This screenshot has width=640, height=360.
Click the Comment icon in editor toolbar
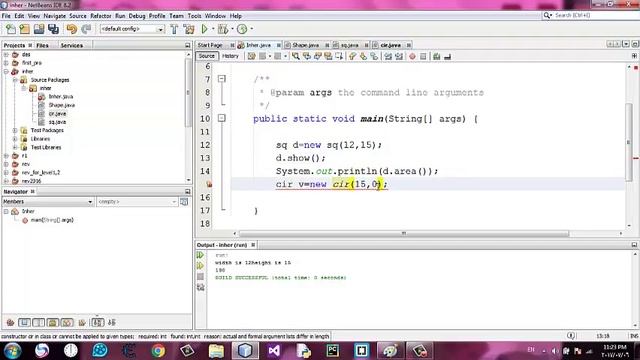436,56
